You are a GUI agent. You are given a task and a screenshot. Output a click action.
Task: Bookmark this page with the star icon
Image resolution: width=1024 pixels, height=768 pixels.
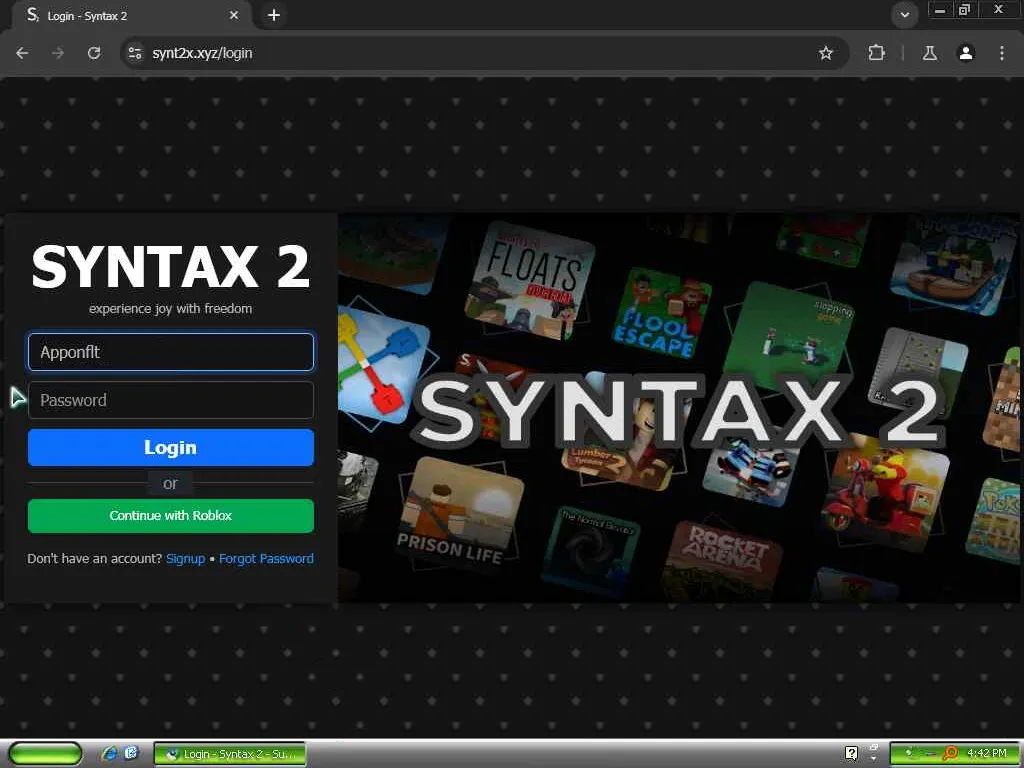[825, 53]
